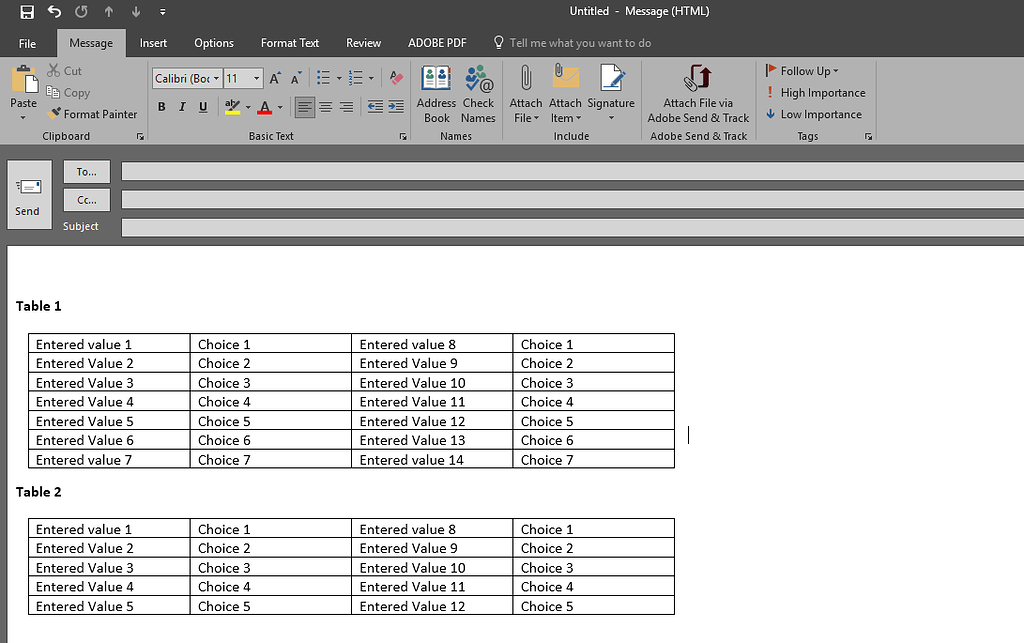Toggle italic formatting
Viewport: 1024px width, 643px height.
click(181, 106)
